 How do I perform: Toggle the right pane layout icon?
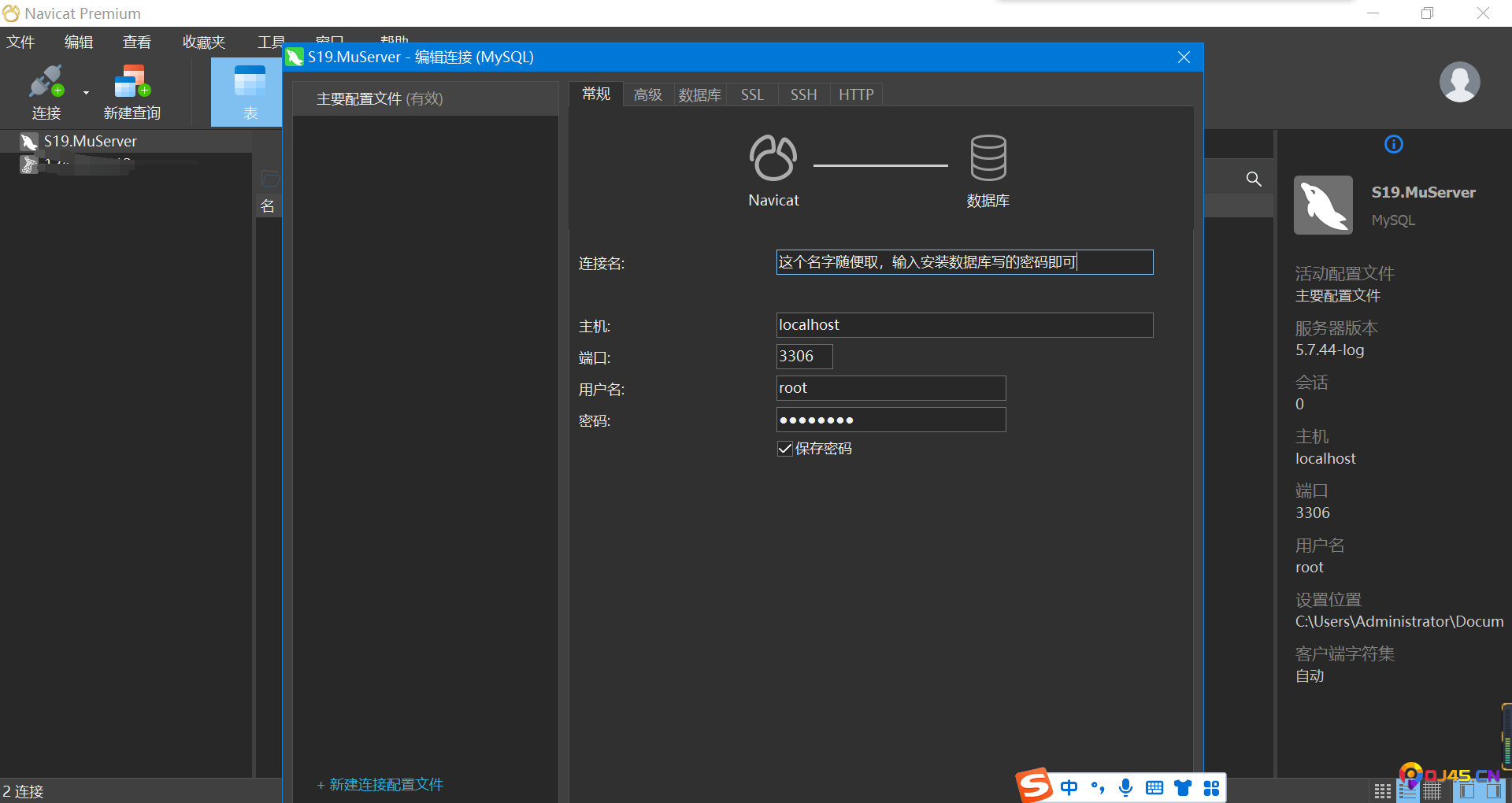[x=1492, y=792]
